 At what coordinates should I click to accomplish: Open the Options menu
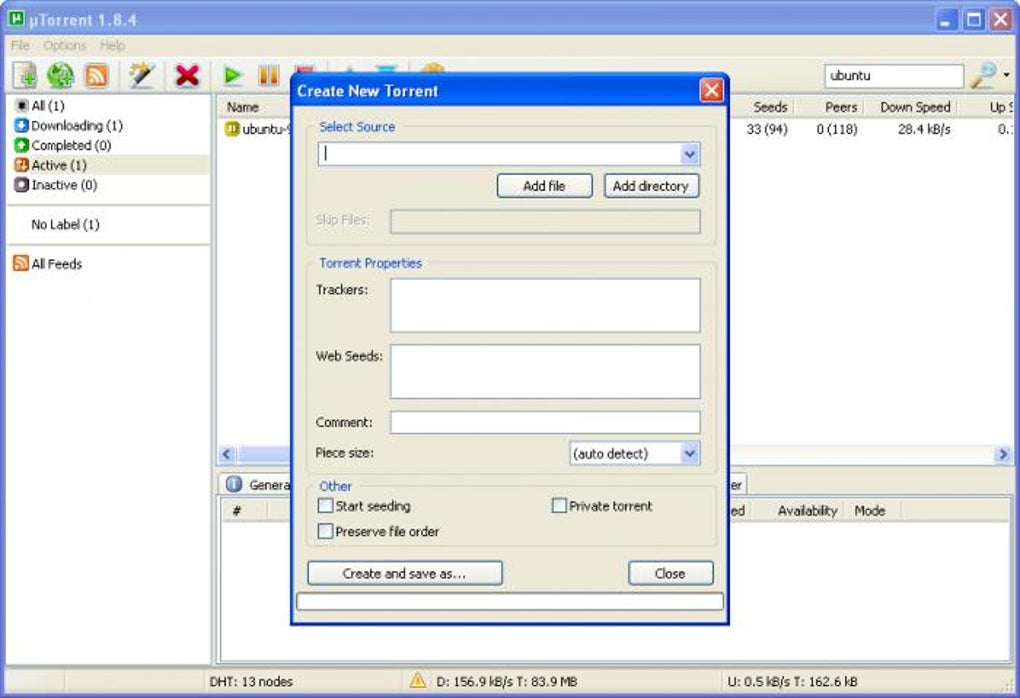[x=64, y=46]
